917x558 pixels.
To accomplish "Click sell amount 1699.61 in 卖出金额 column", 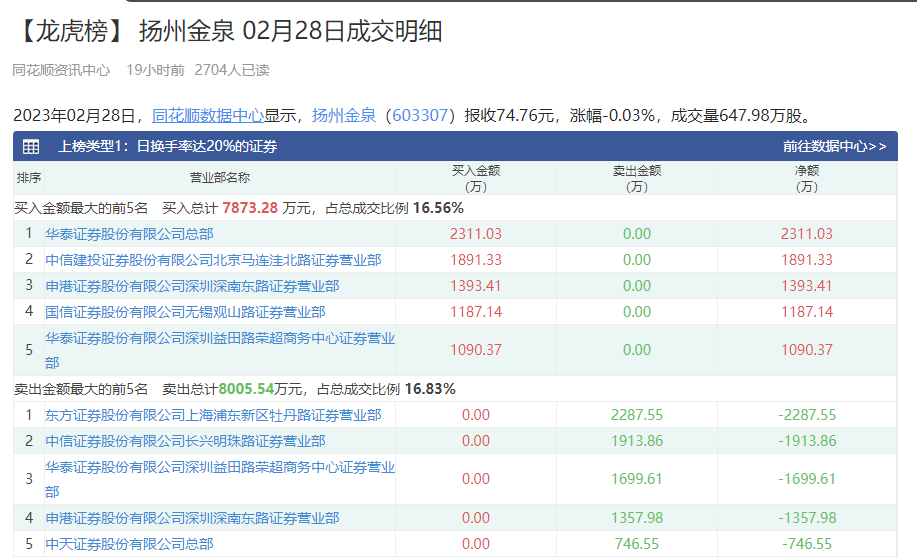I will [x=637, y=479].
